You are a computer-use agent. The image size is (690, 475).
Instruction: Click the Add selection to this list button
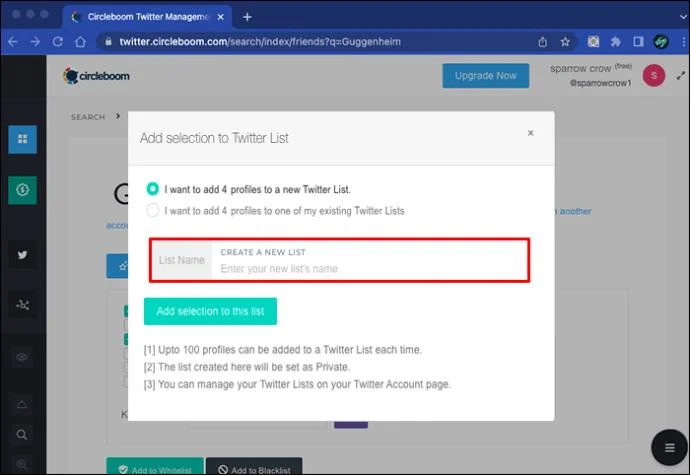[x=210, y=311]
